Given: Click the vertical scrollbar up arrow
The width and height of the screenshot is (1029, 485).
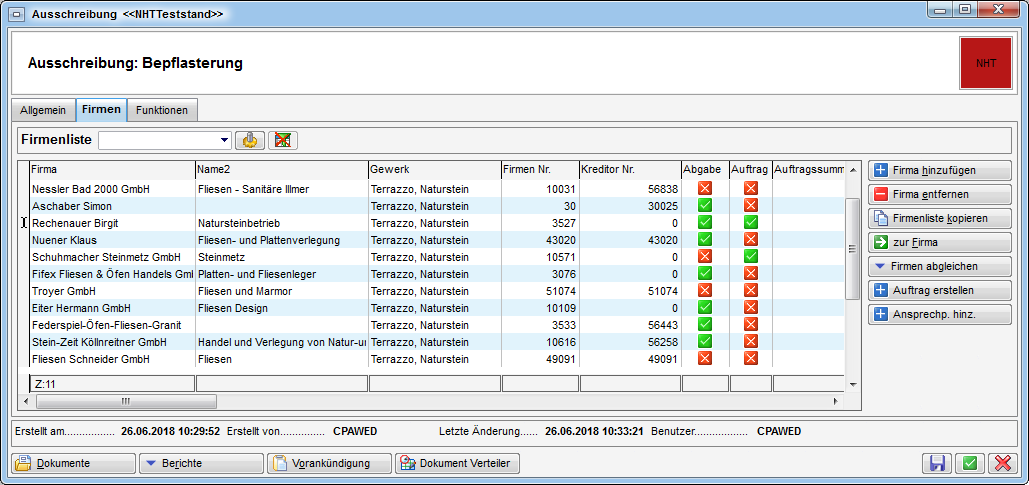Looking at the screenshot, I should pyautogui.click(x=852, y=169).
